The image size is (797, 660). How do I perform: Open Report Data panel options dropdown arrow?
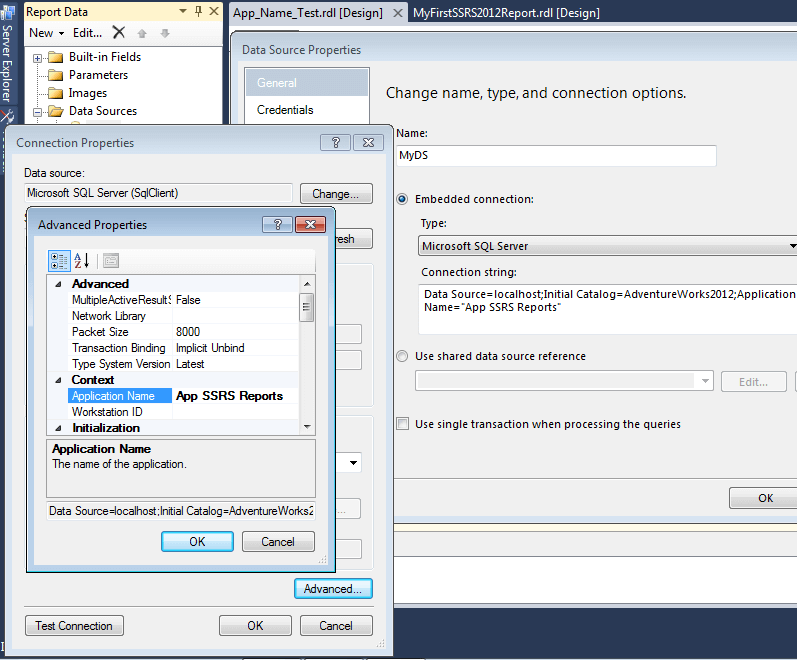pos(183,11)
